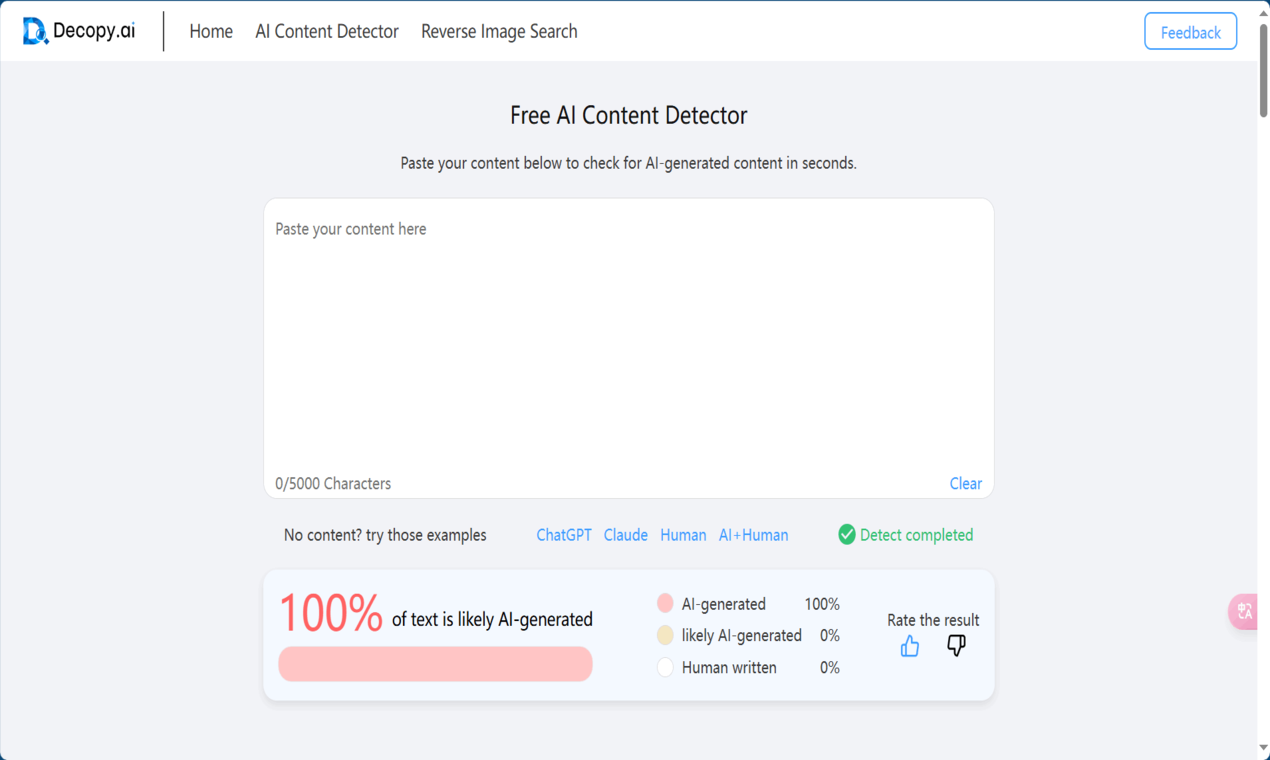This screenshot has width=1270, height=760.
Task: Try the Human example text
Action: point(683,535)
